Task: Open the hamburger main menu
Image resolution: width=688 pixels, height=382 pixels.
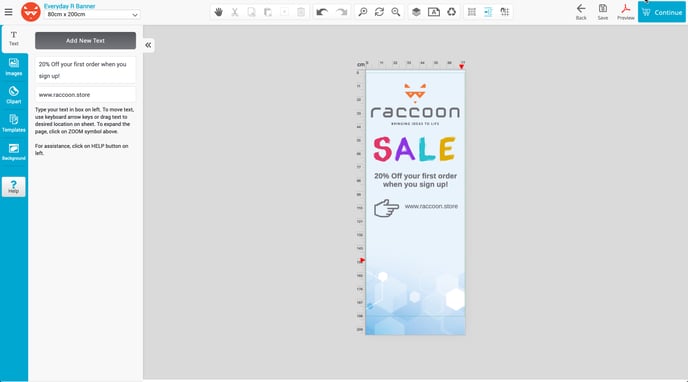Action: pos(8,12)
